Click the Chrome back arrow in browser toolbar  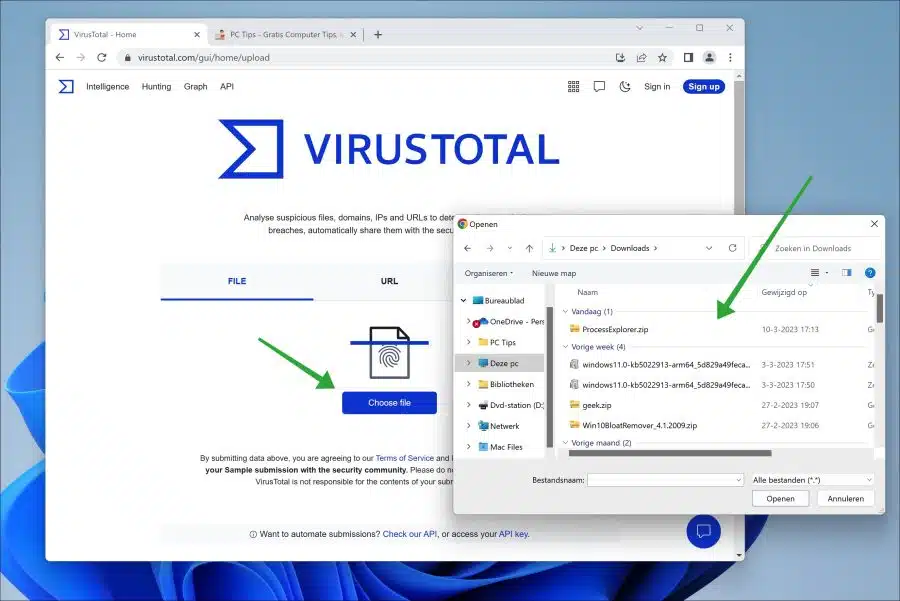pos(60,57)
